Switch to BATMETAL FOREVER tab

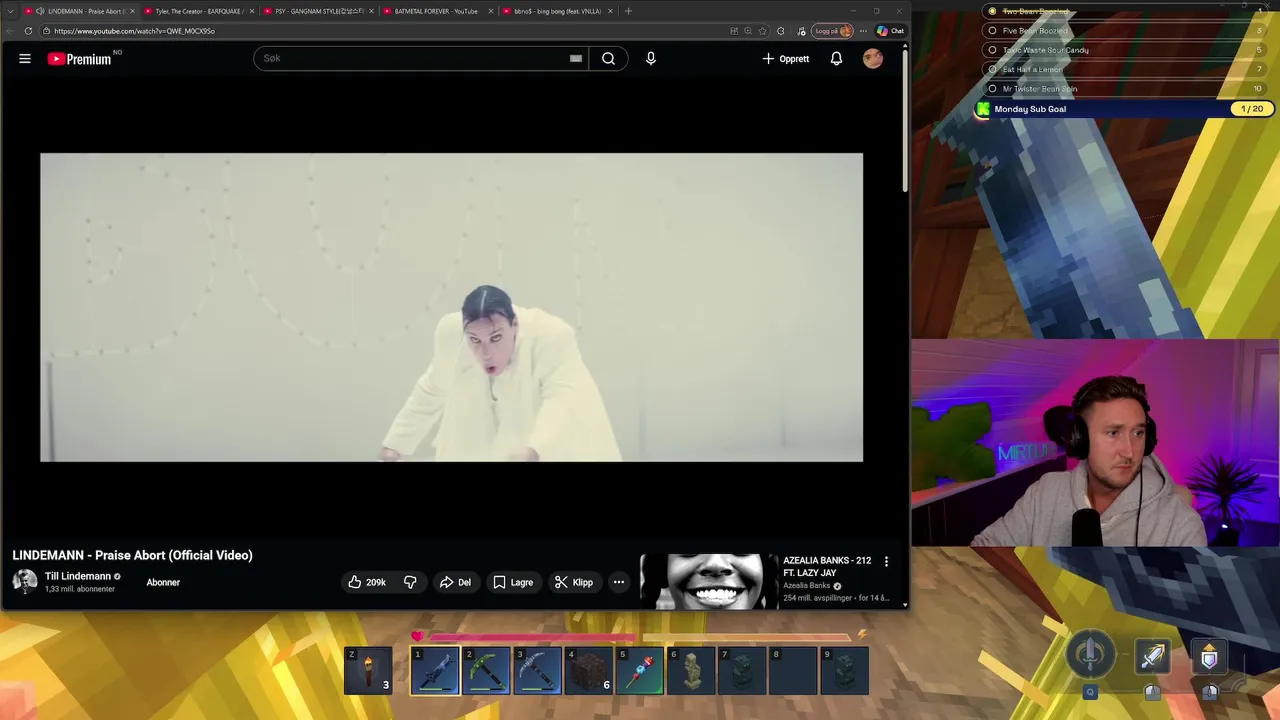438,11
